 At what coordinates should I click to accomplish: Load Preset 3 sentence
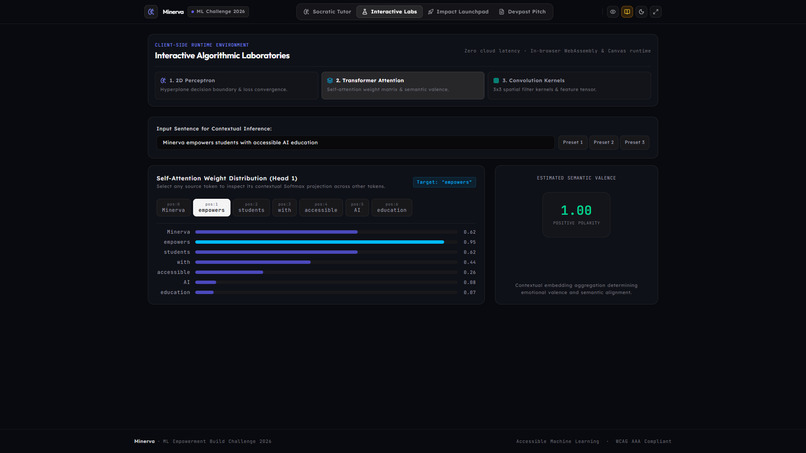(634, 142)
